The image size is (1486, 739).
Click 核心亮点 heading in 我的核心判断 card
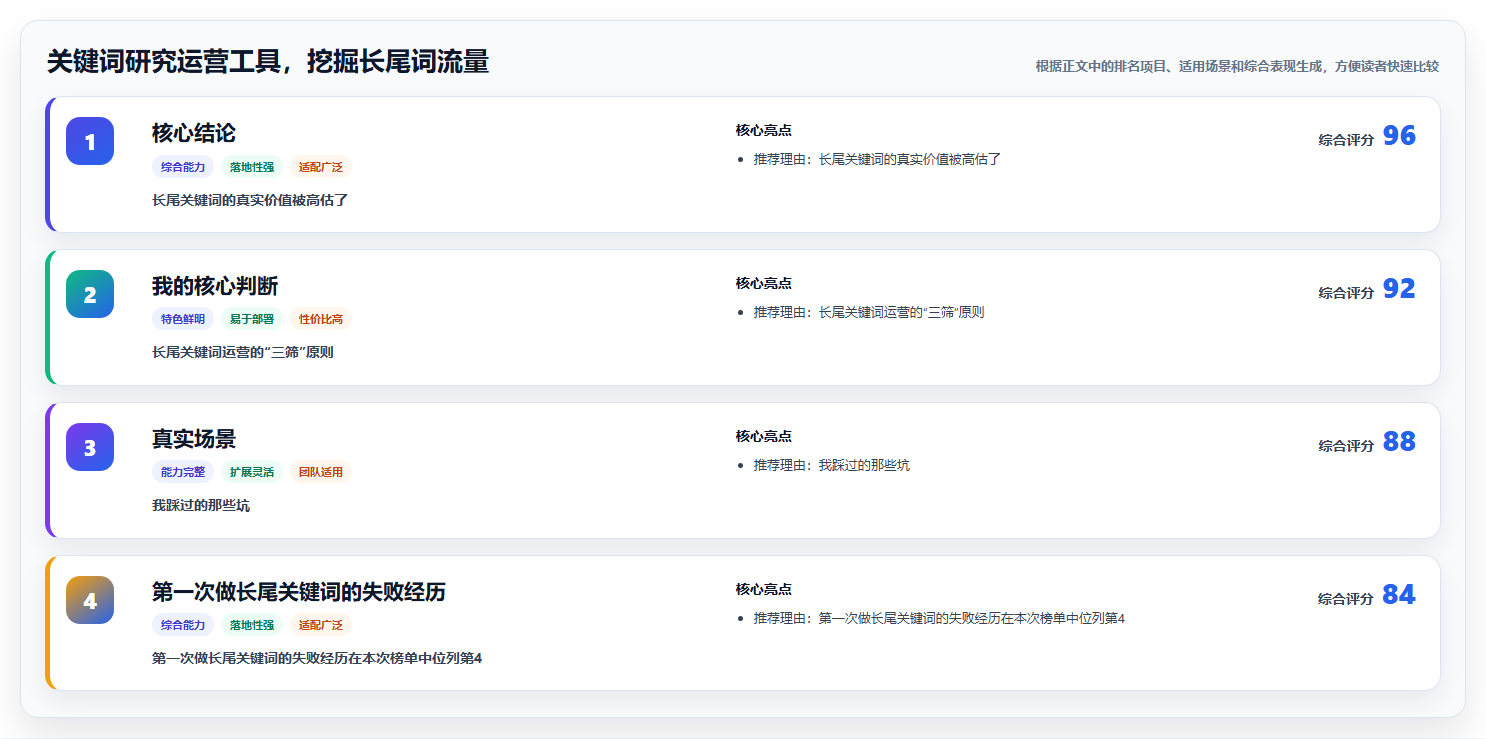pos(764,283)
